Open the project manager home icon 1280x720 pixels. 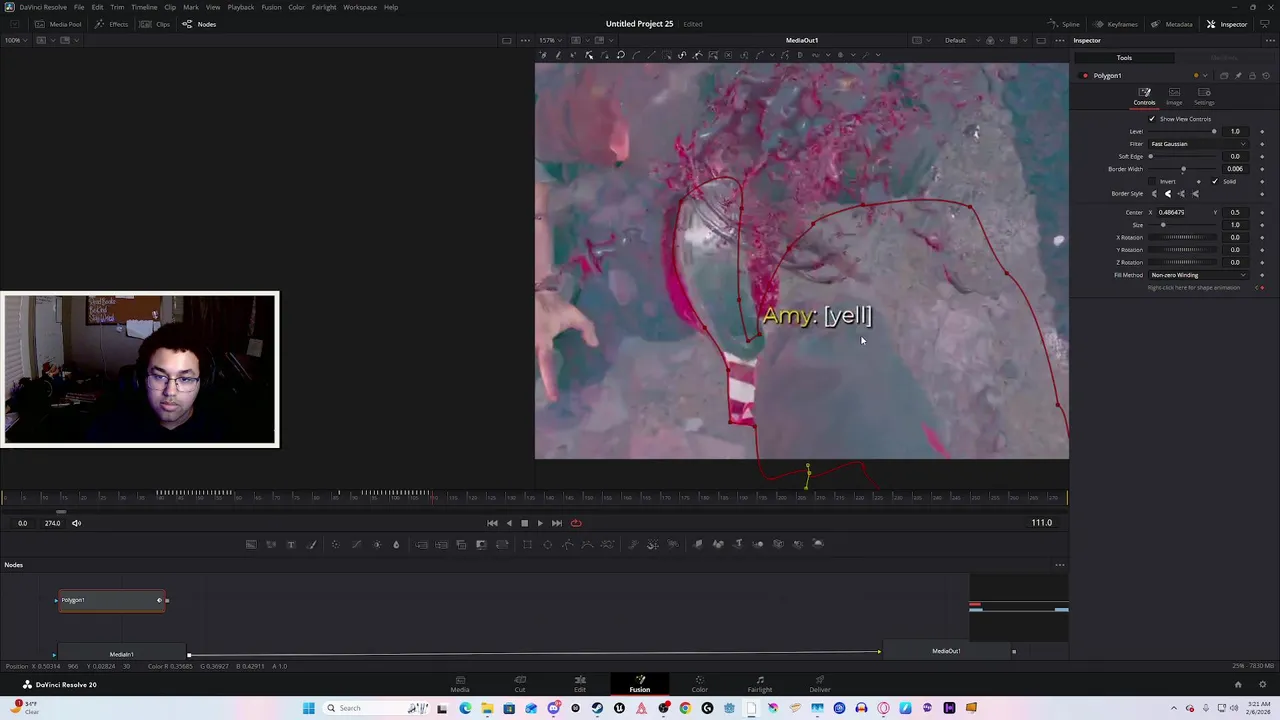pyautogui.click(x=1238, y=685)
